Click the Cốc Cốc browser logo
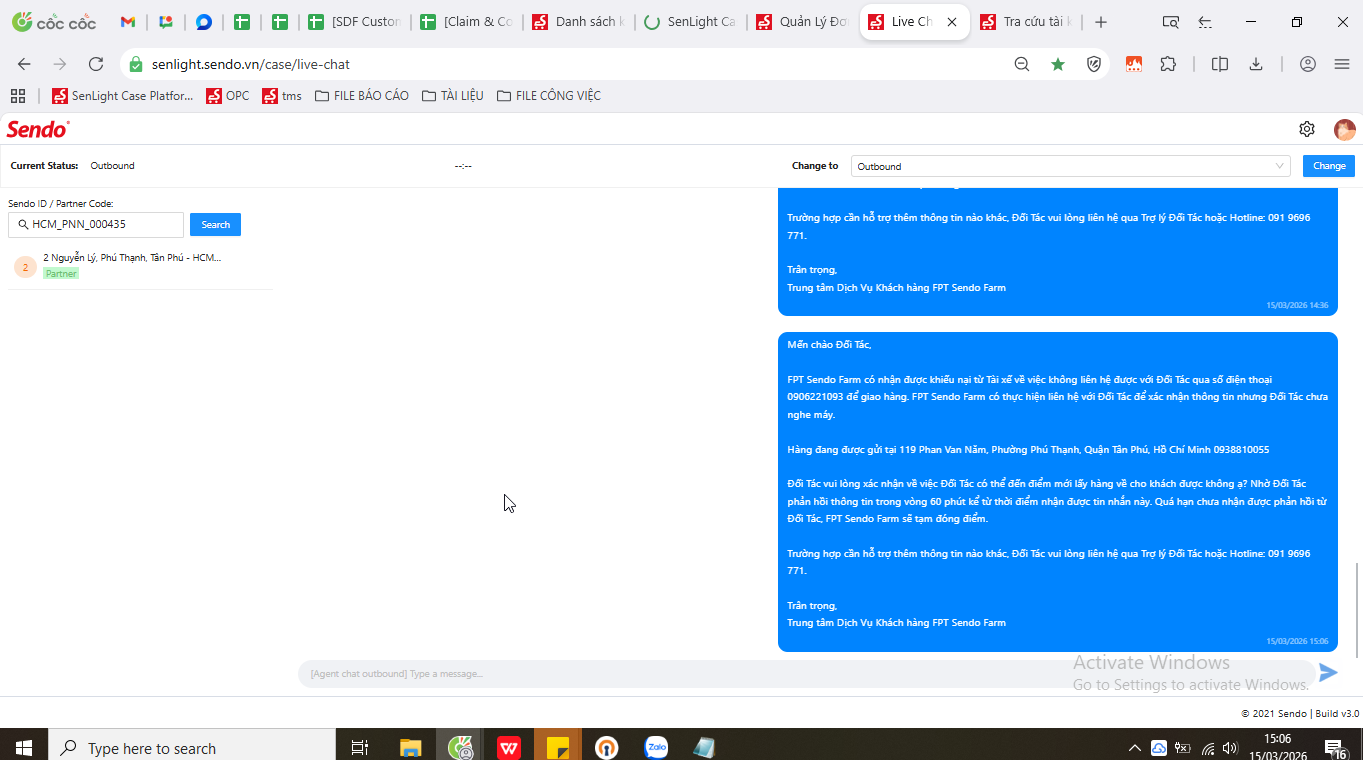The height and width of the screenshot is (760, 1363). [x=54, y=22]
